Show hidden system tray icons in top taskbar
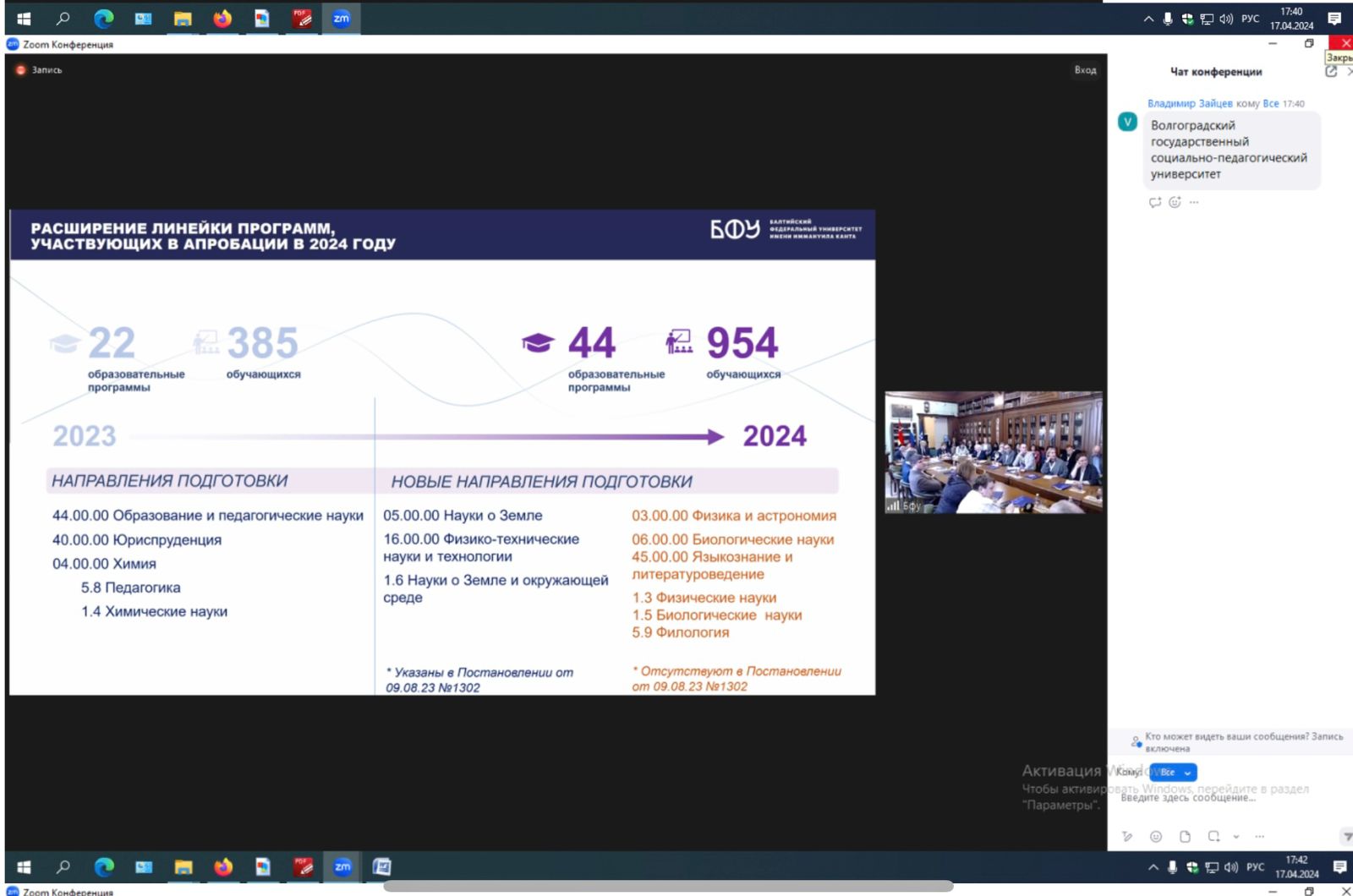The height and width of the screenshot is (896, 1353). pyautogui.click(x=1148, y=19)
